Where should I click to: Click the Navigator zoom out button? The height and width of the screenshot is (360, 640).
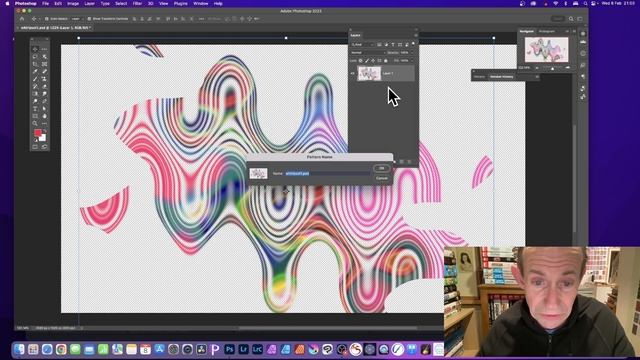coord(537,68)
